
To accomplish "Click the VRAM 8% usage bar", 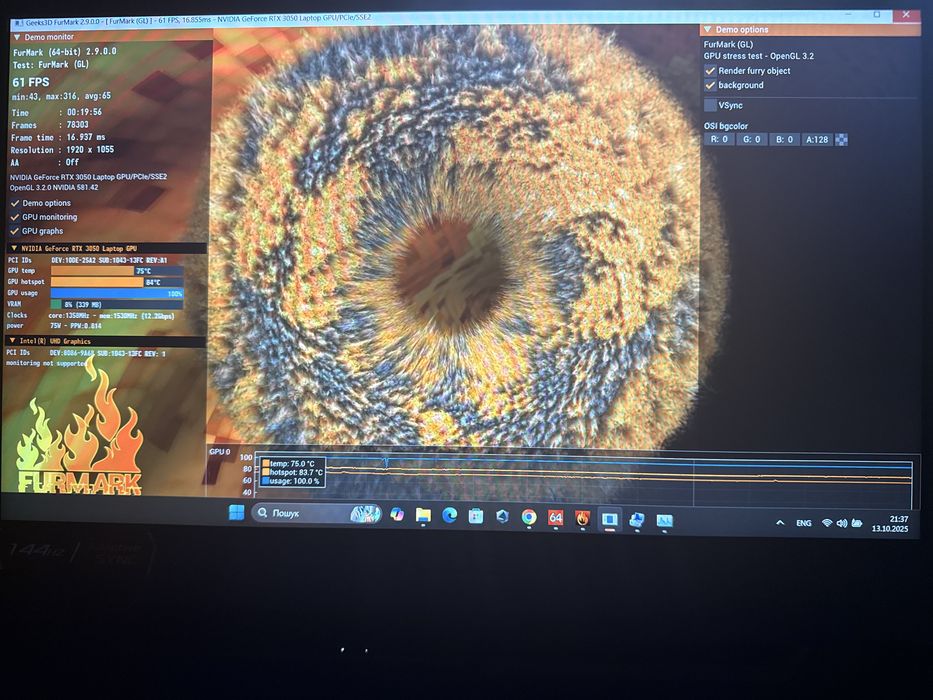I will click(x=117, y=305).
